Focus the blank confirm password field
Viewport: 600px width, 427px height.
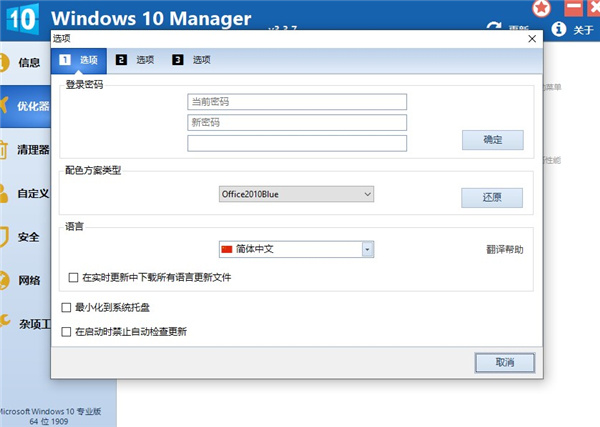(297, 143)
